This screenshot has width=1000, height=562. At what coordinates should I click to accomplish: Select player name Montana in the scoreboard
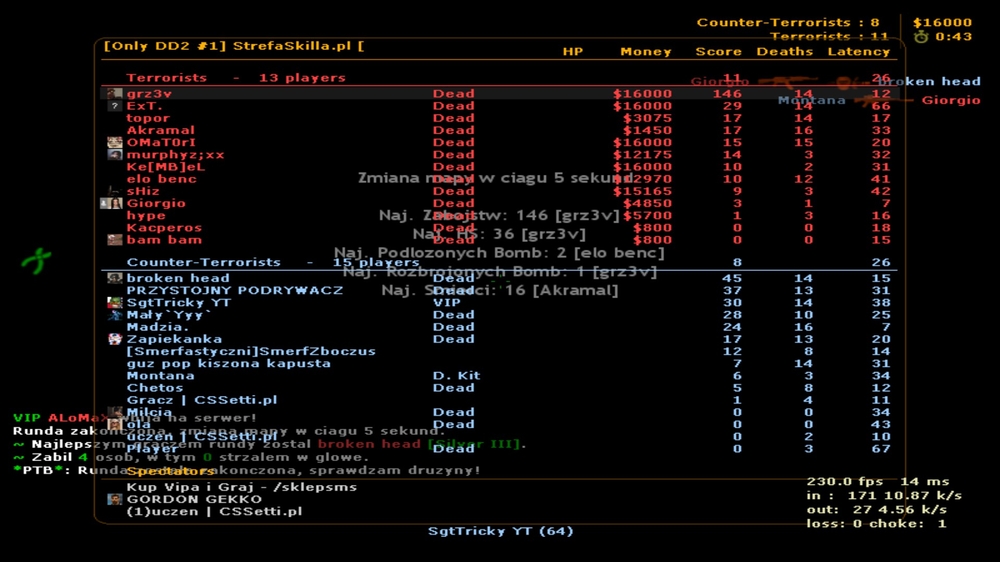pyautogui.click(x=160, y=376)
